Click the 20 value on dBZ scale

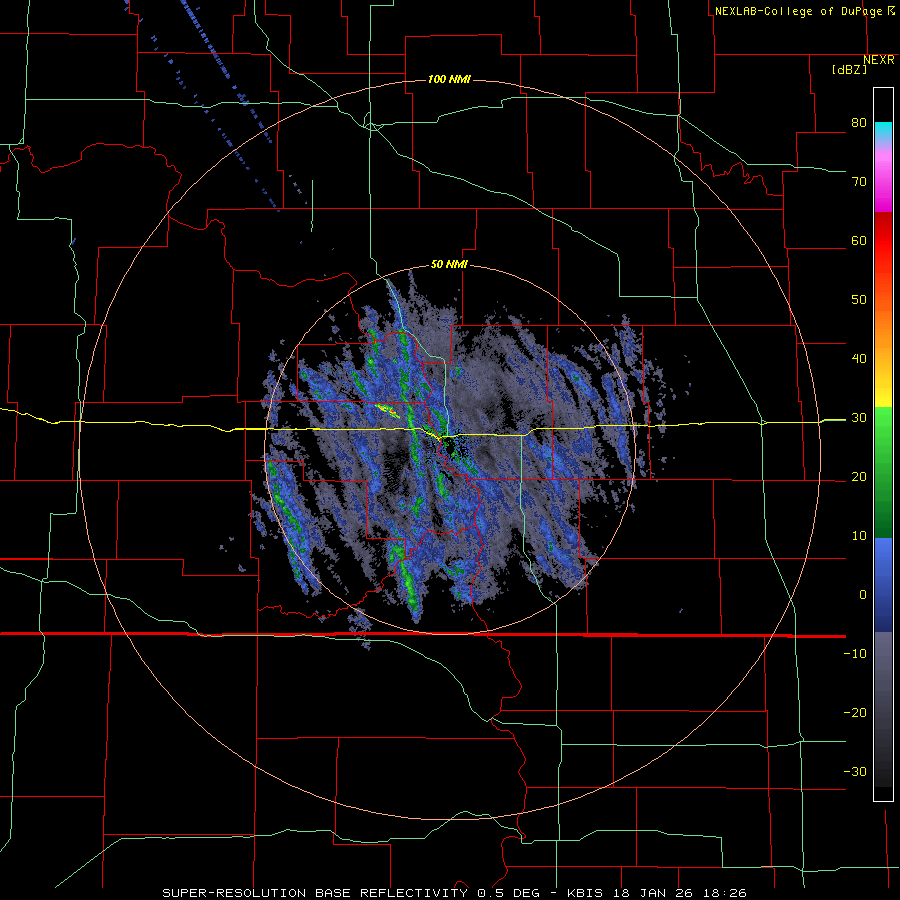pyautogui.click(x=859, y=477)
